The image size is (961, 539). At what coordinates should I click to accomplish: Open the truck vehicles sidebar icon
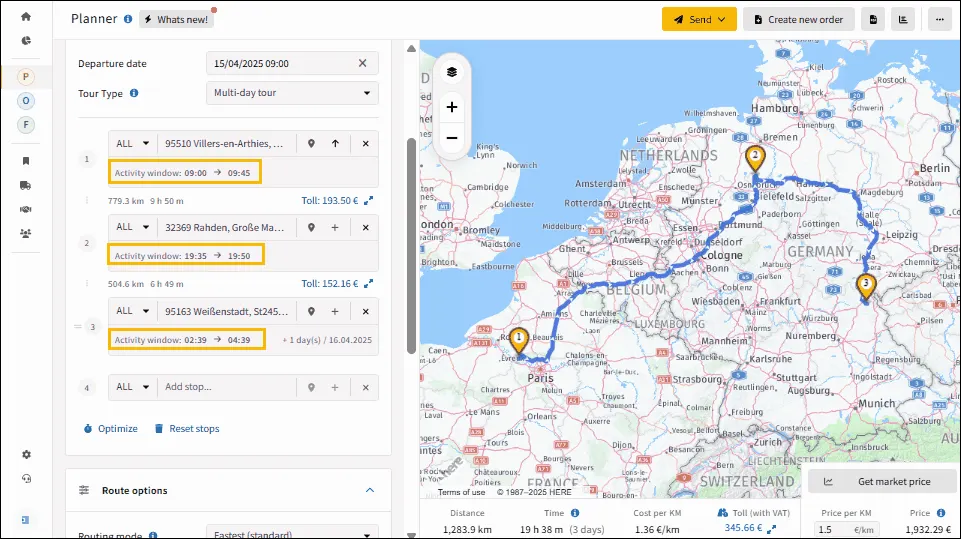click(x=26, y=185)
